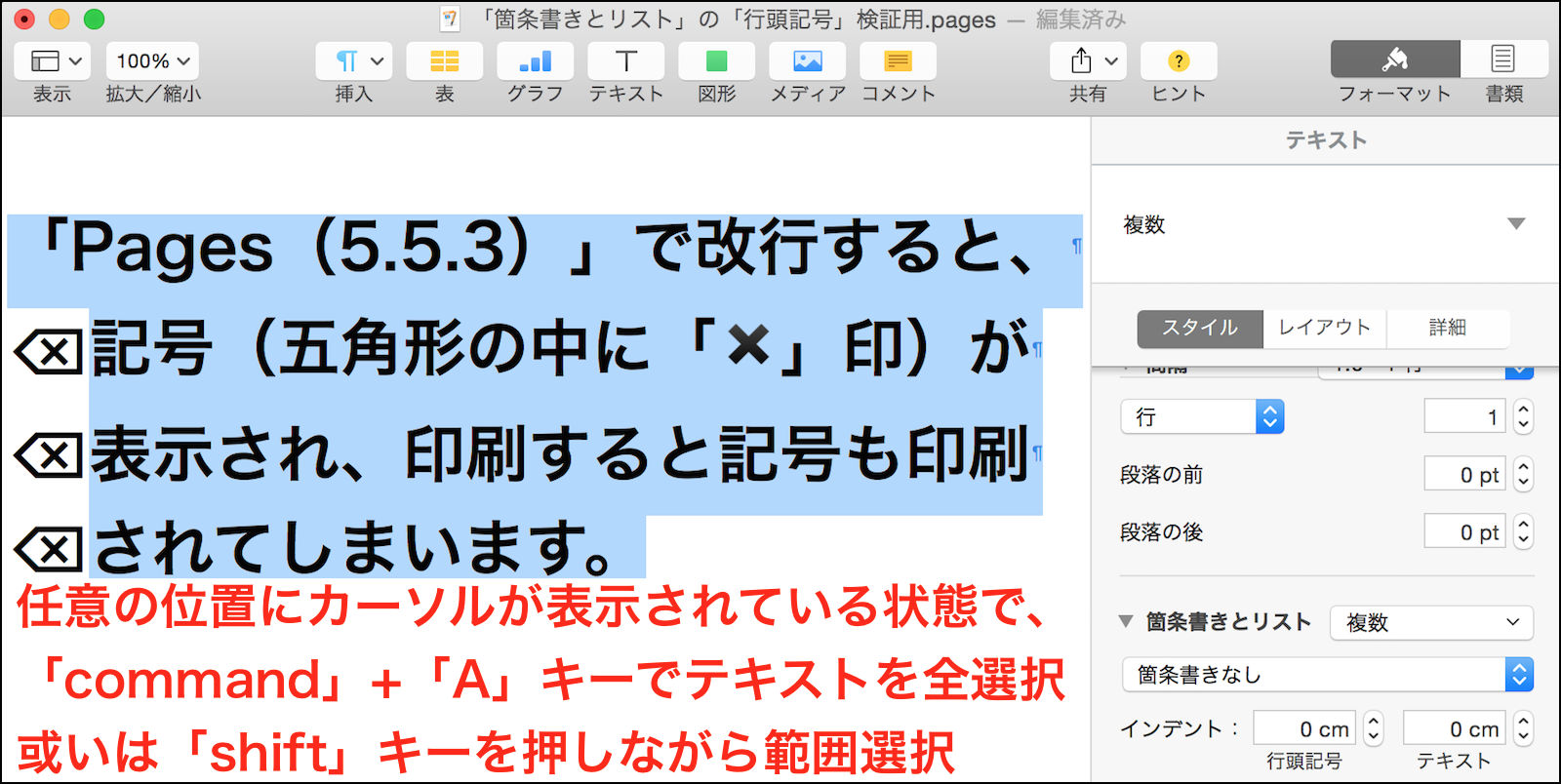Click the テキスト heading of the inspector
This screenshot has width=1561, height=784.
tap(1326, 140)
